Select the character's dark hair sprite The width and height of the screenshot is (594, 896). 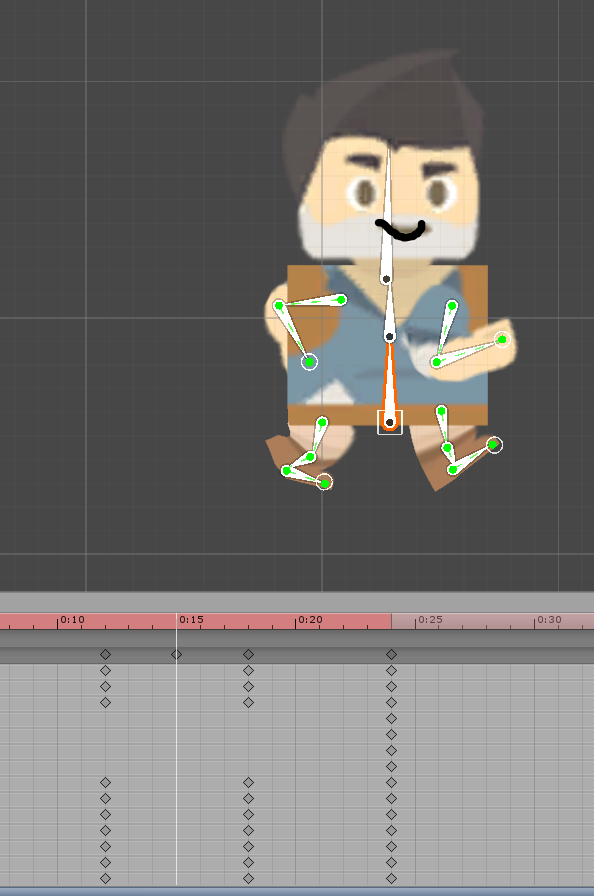(394, 103)
